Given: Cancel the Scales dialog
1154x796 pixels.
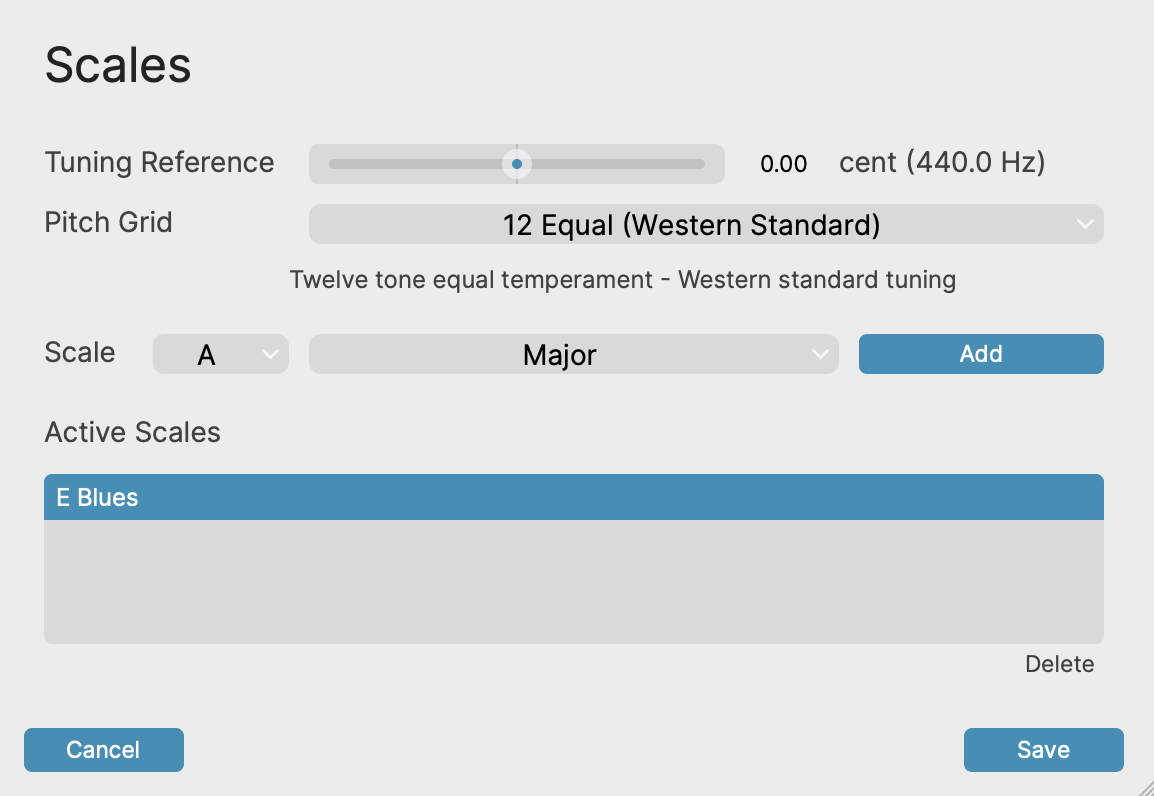Looking at the screenshot, I should [104, 750].
